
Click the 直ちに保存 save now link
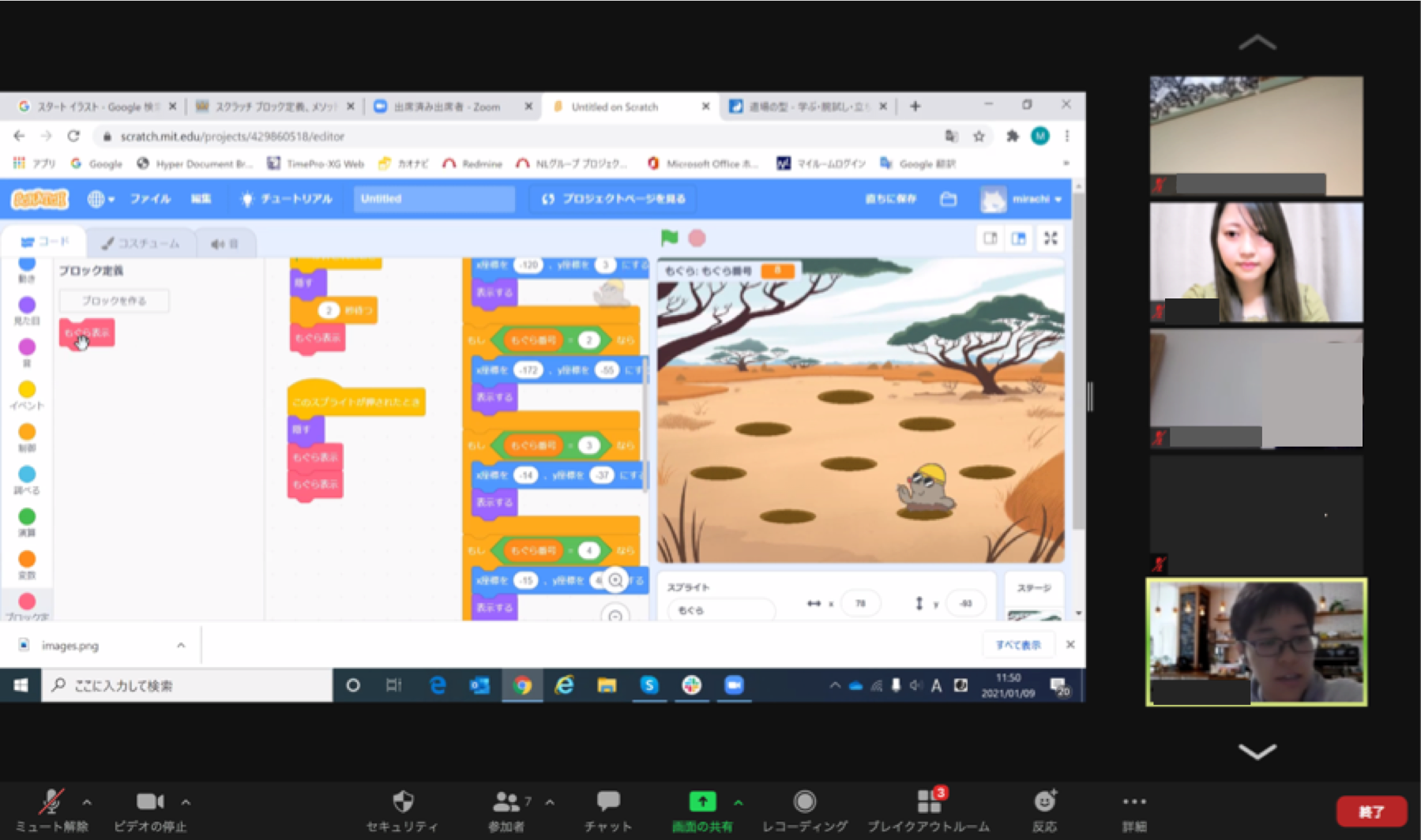click(x=890, y=199)
